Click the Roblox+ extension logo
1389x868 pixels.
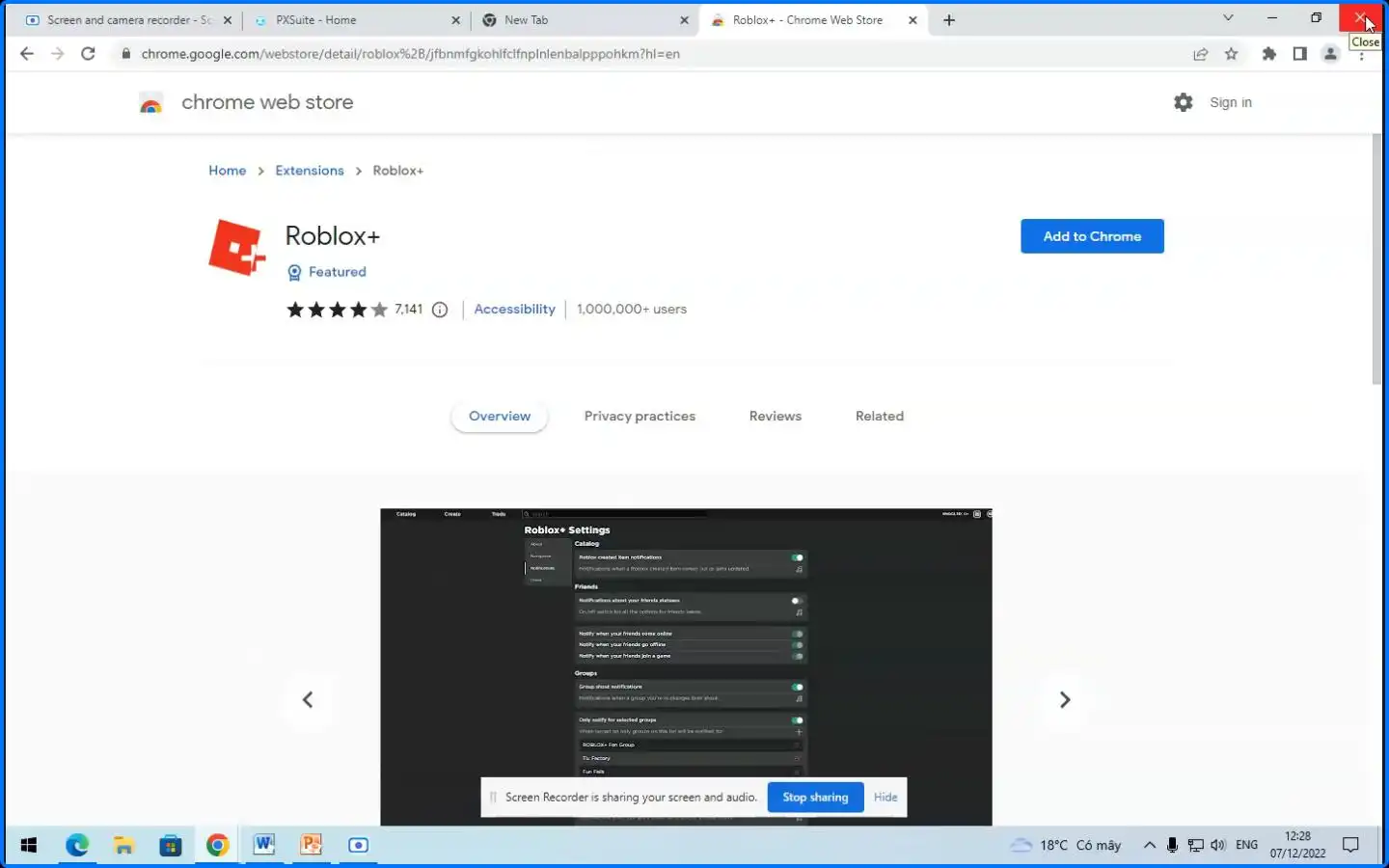[236, 248]
